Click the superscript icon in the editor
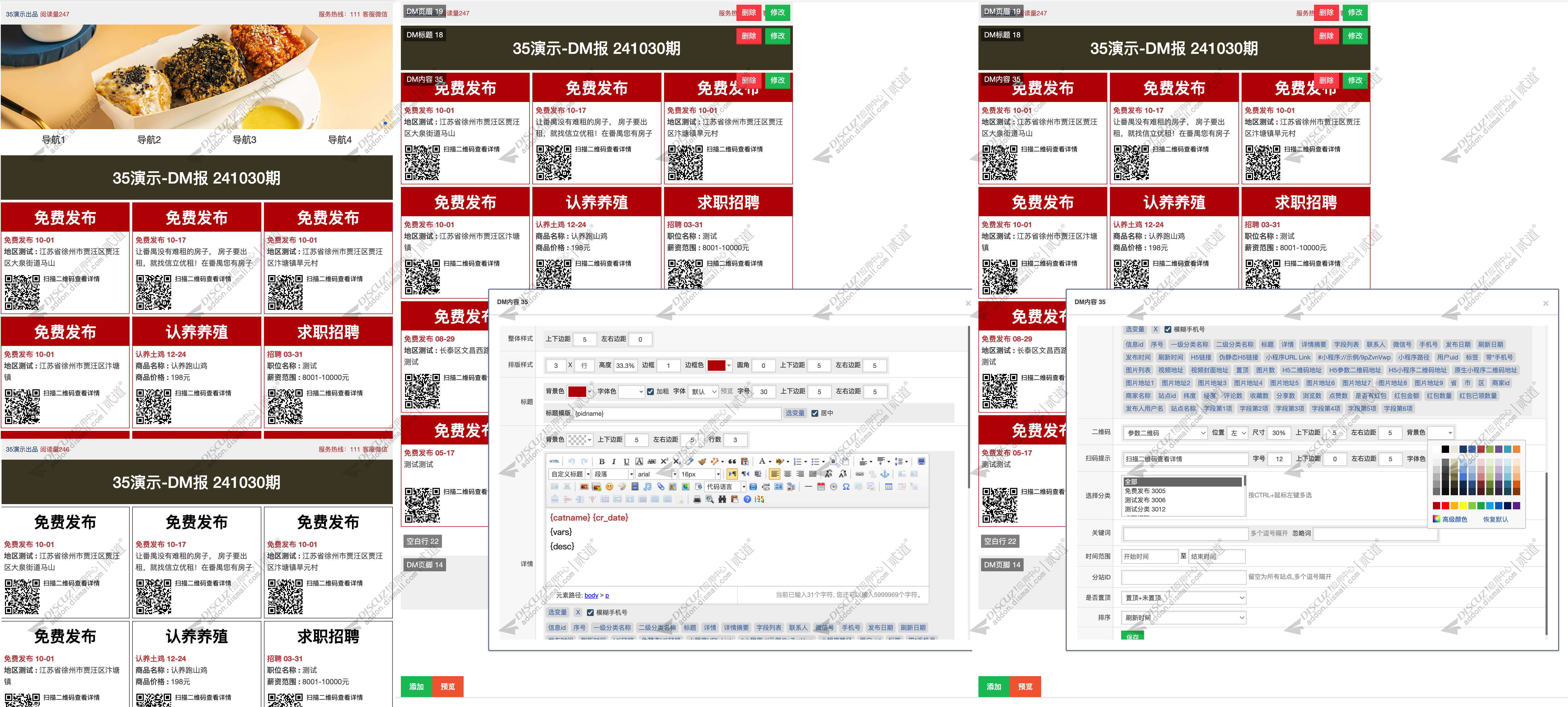The image size is (1568, 707). (665, 461)
